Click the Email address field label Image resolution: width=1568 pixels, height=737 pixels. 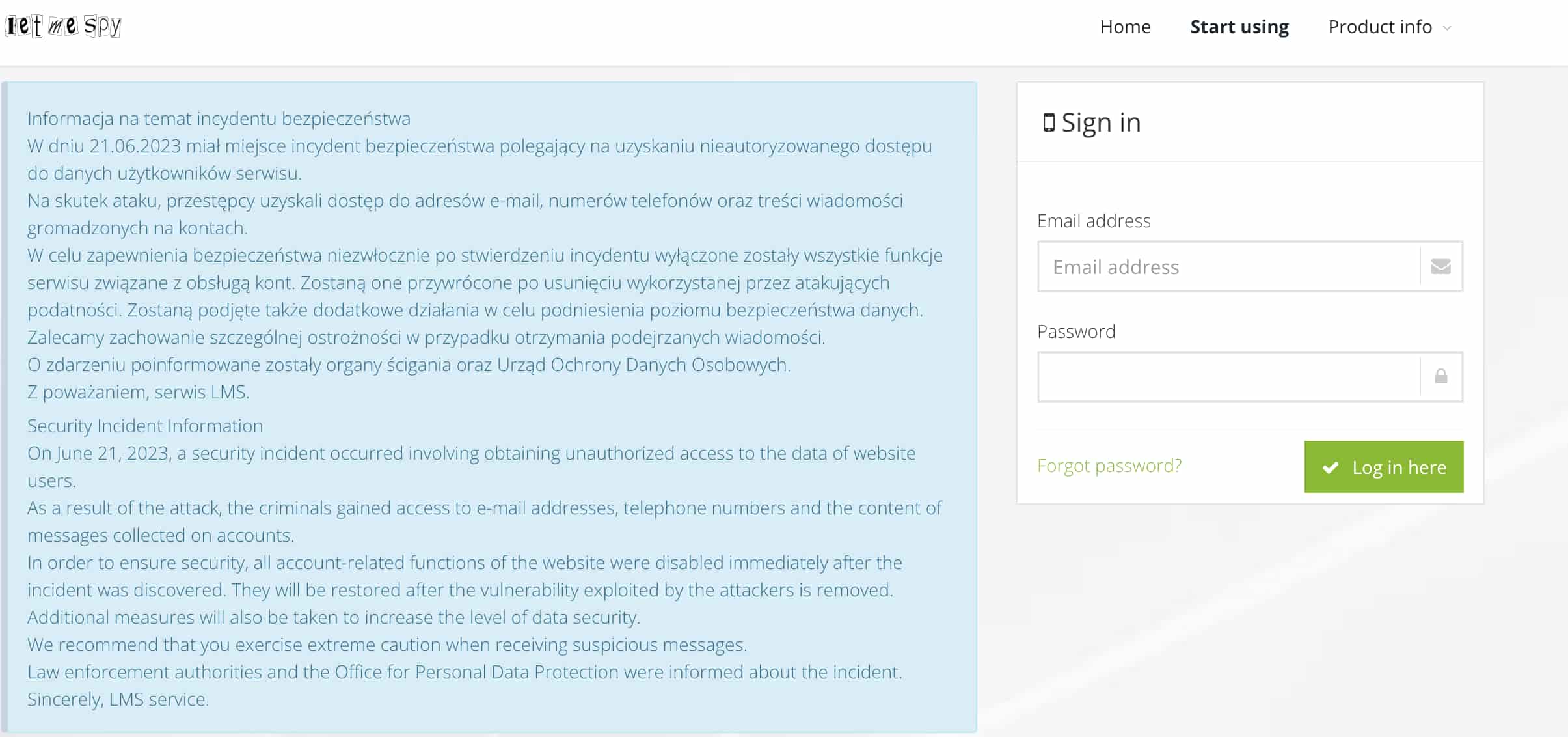1094,221
